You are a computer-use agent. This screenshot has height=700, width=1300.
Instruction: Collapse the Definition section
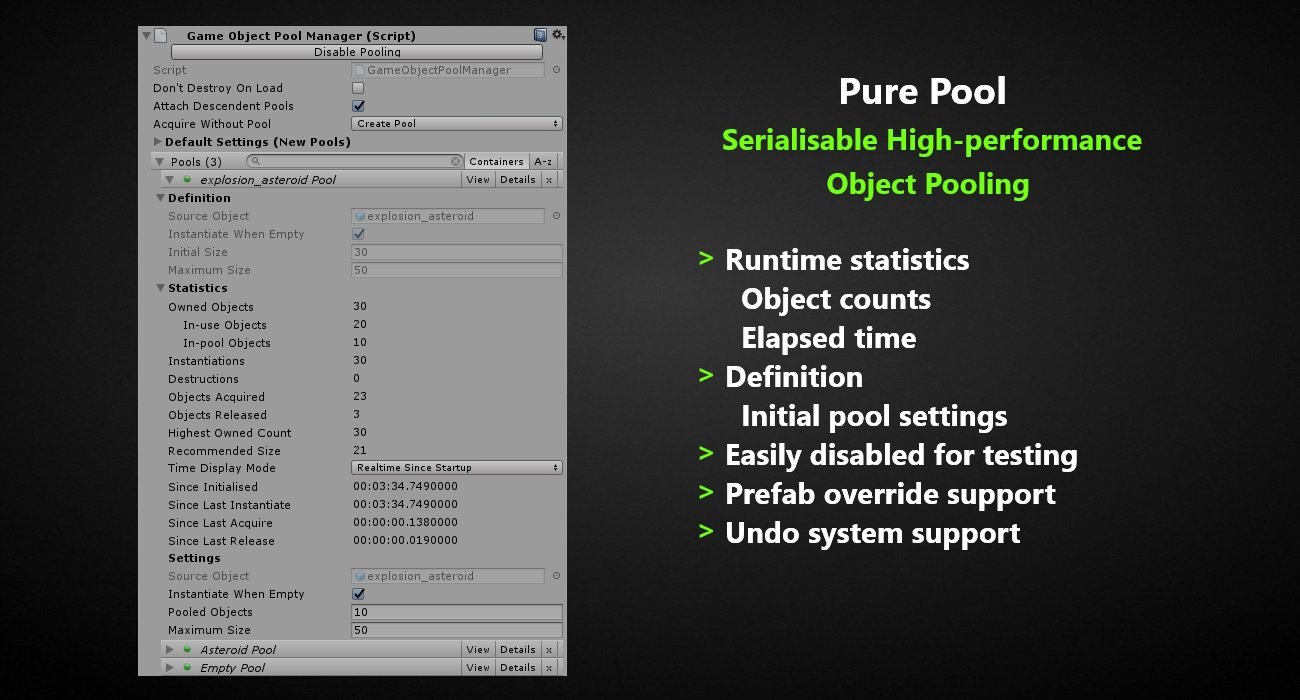click(160, 198)
